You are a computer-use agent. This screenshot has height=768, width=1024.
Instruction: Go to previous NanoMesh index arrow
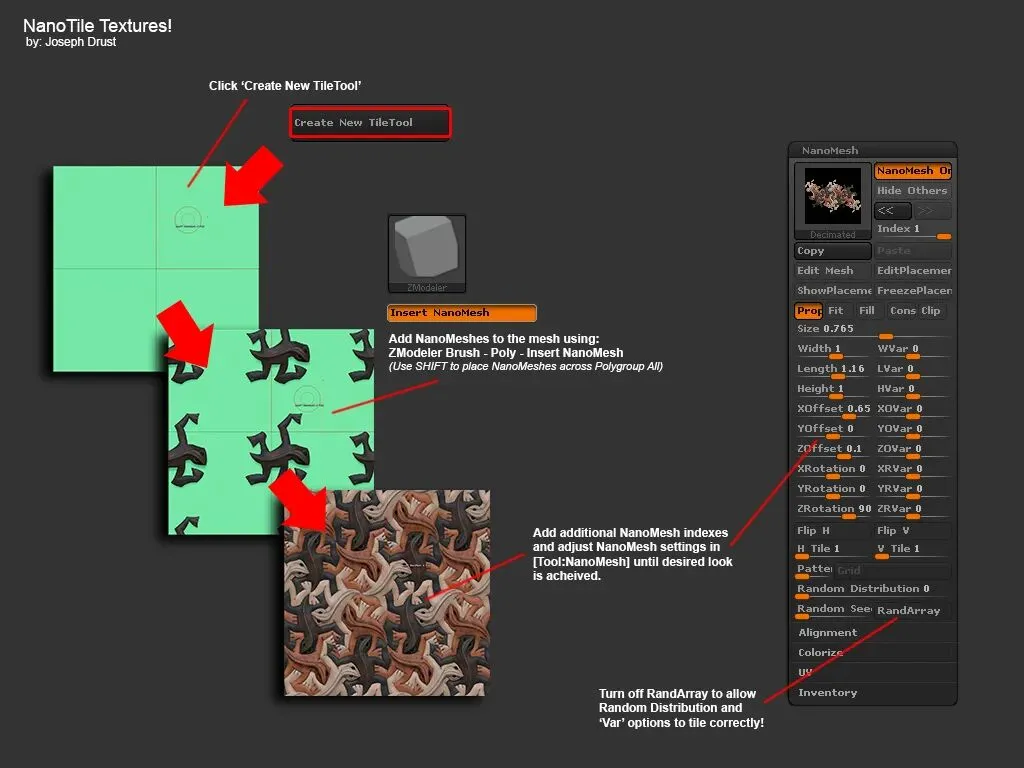pyautogui.click(x=892, y=210)
